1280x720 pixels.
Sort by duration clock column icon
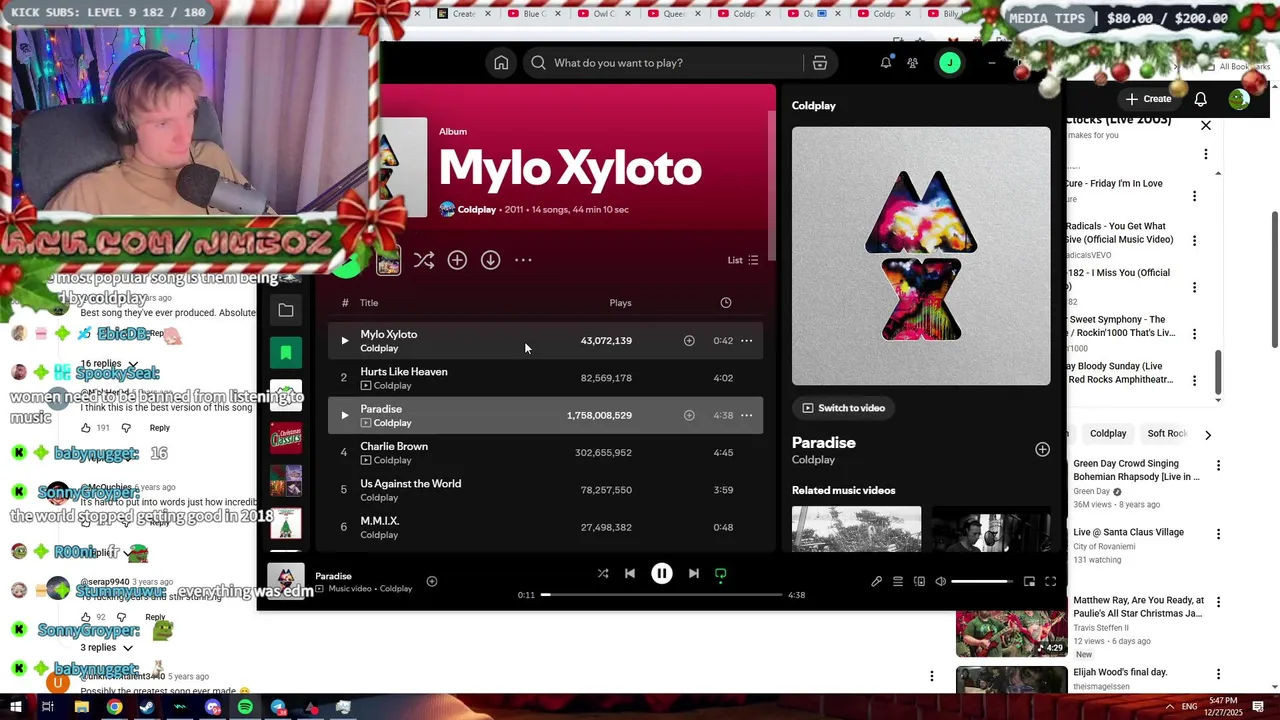[726, 303]
